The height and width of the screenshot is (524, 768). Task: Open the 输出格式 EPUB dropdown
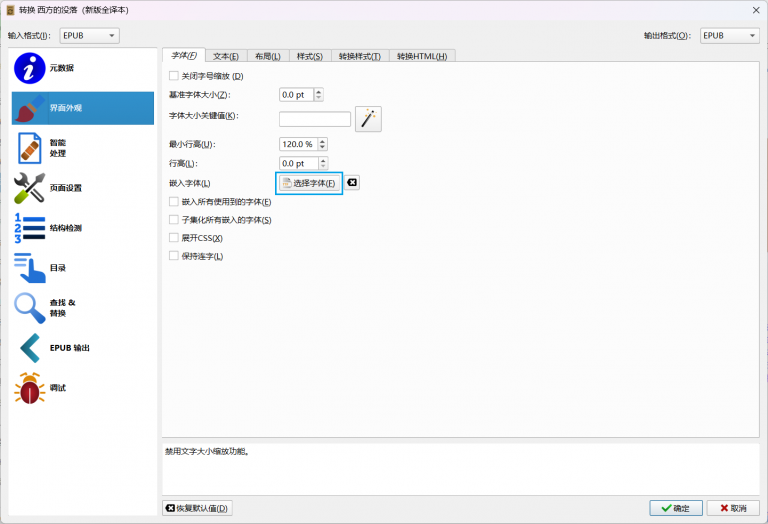coord(729,36)
